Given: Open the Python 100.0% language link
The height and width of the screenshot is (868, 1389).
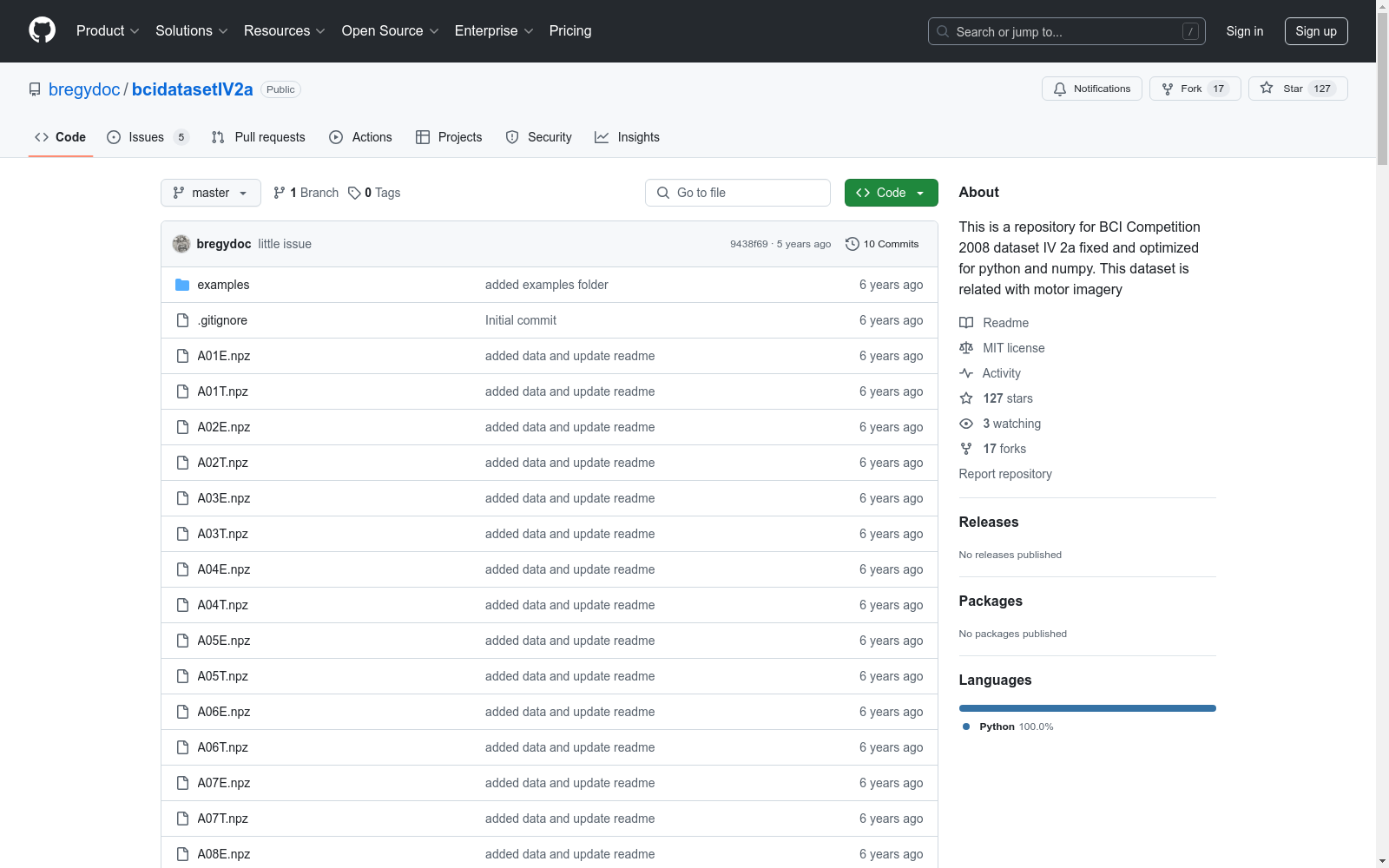Looking at the screenshot, I should pyautogui.click(x=1008, y=727).
